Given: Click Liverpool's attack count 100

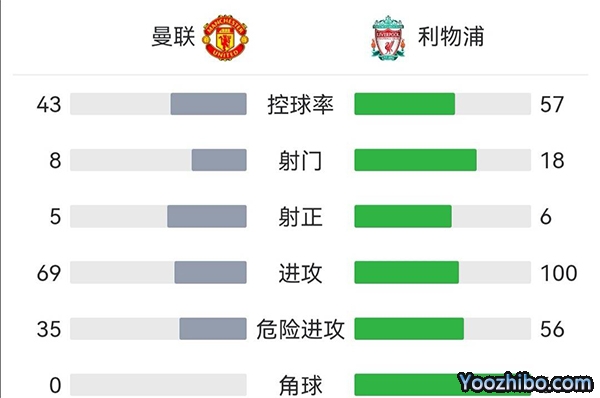Looking at the screenshot, I should point(559,273).
